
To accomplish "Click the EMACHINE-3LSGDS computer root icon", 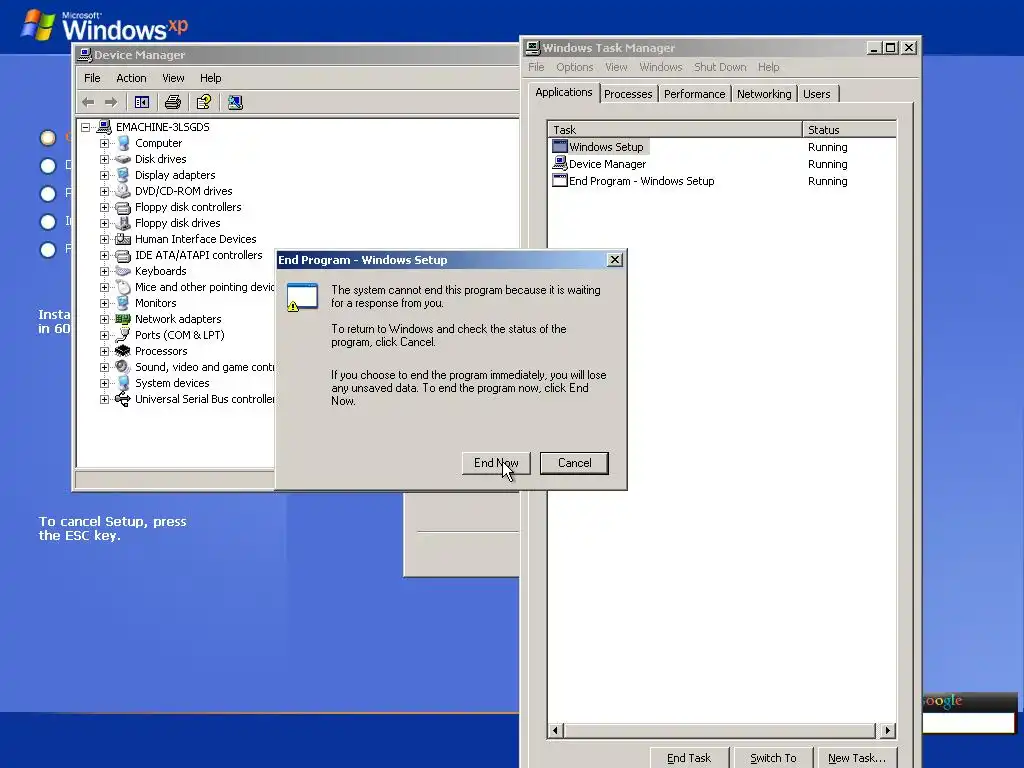I will (104, 127).
